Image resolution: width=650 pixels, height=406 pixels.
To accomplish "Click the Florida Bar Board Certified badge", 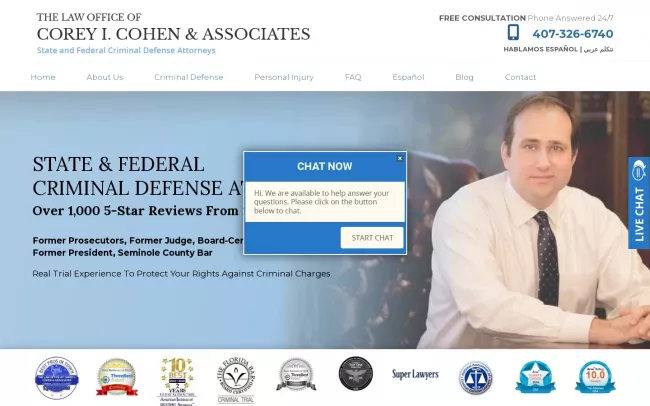I will (236, 379).
